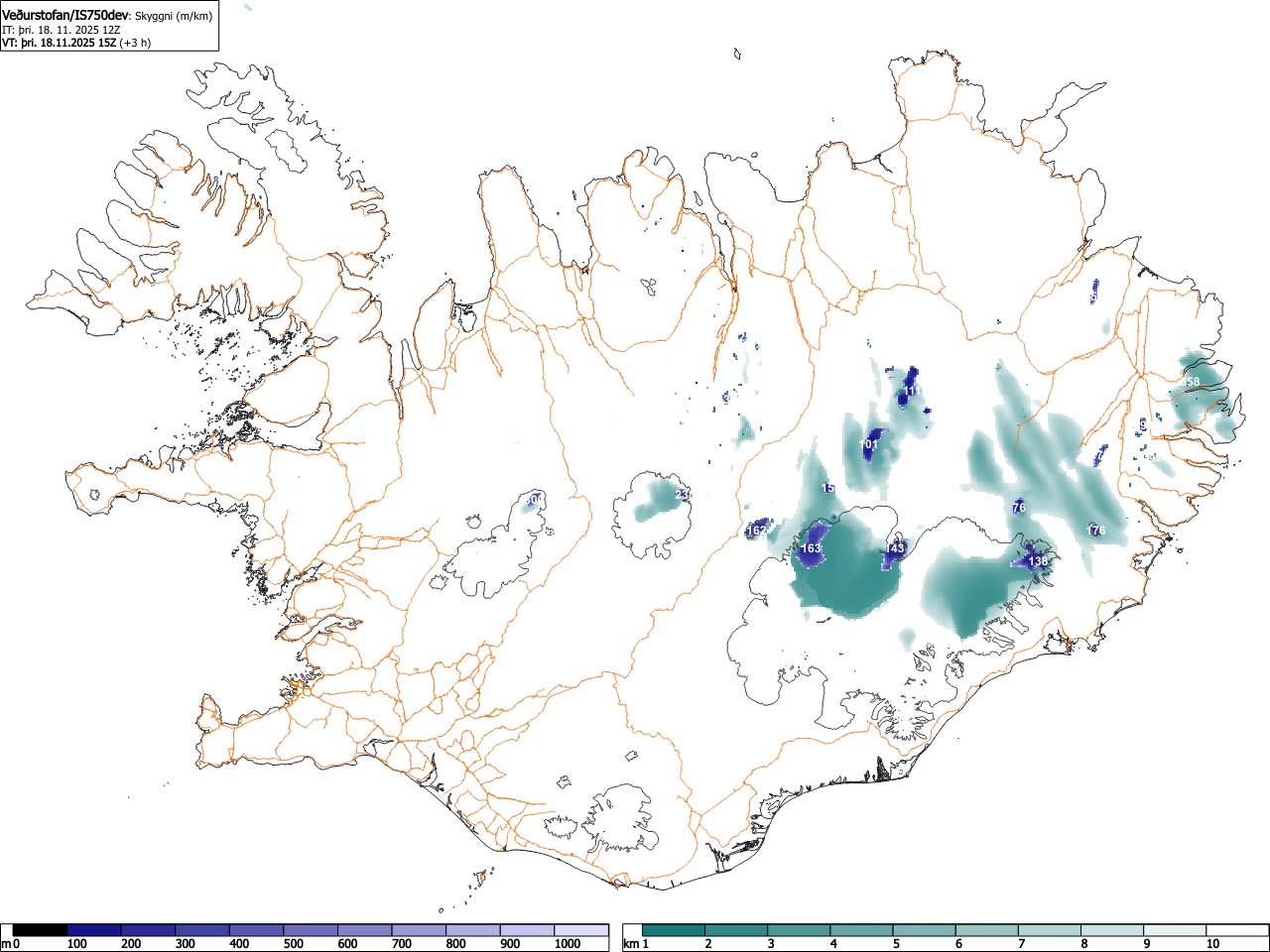Screen dimensions: 1270x952
Task: Click the 5 tick on the km scale
Action: (895, 944)
